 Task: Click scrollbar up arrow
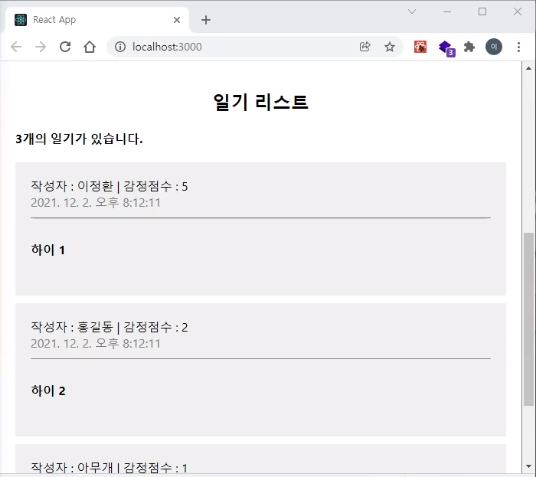[528, 68]
